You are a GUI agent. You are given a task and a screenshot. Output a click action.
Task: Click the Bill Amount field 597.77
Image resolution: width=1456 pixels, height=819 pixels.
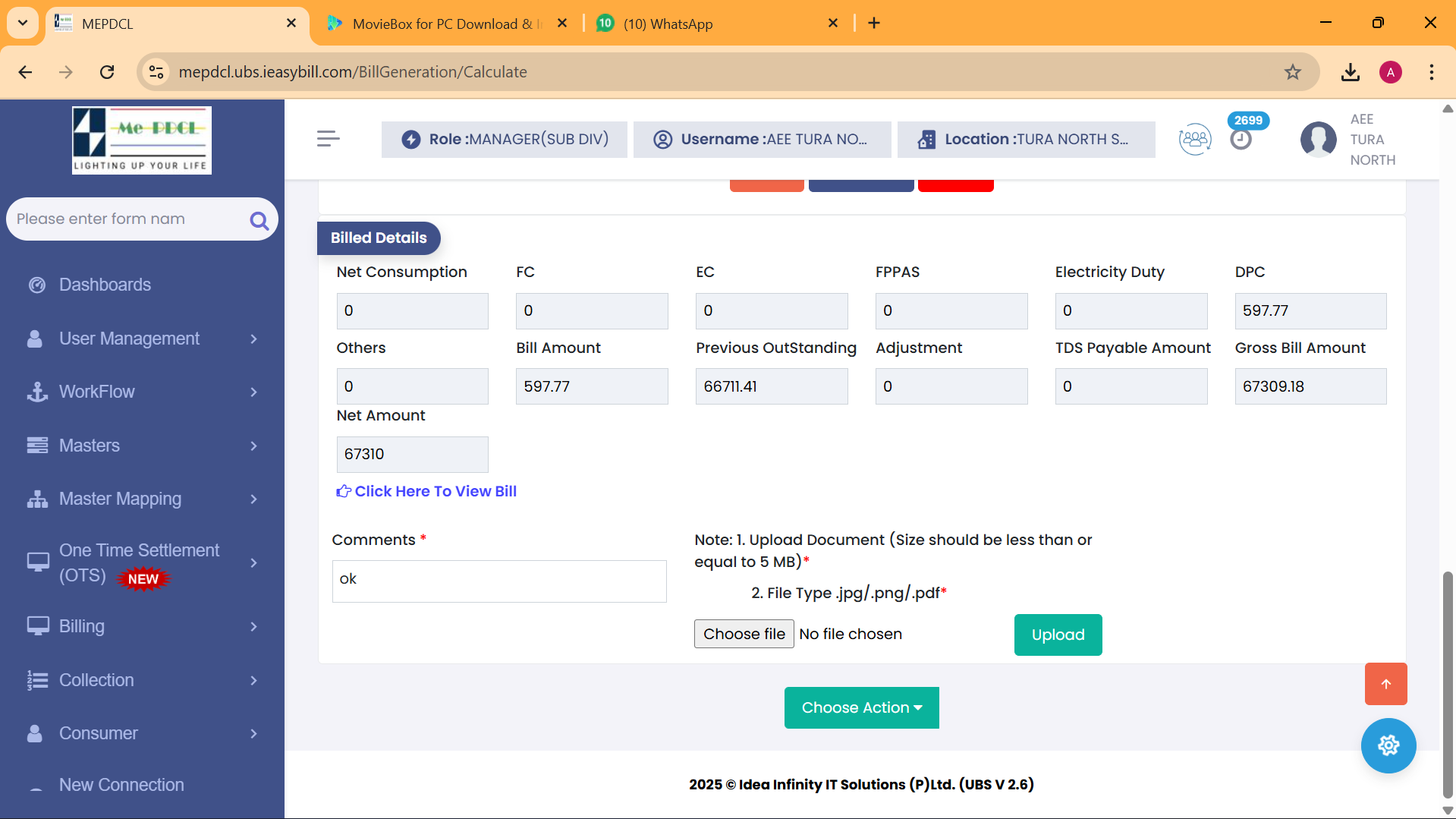point(592,386)
